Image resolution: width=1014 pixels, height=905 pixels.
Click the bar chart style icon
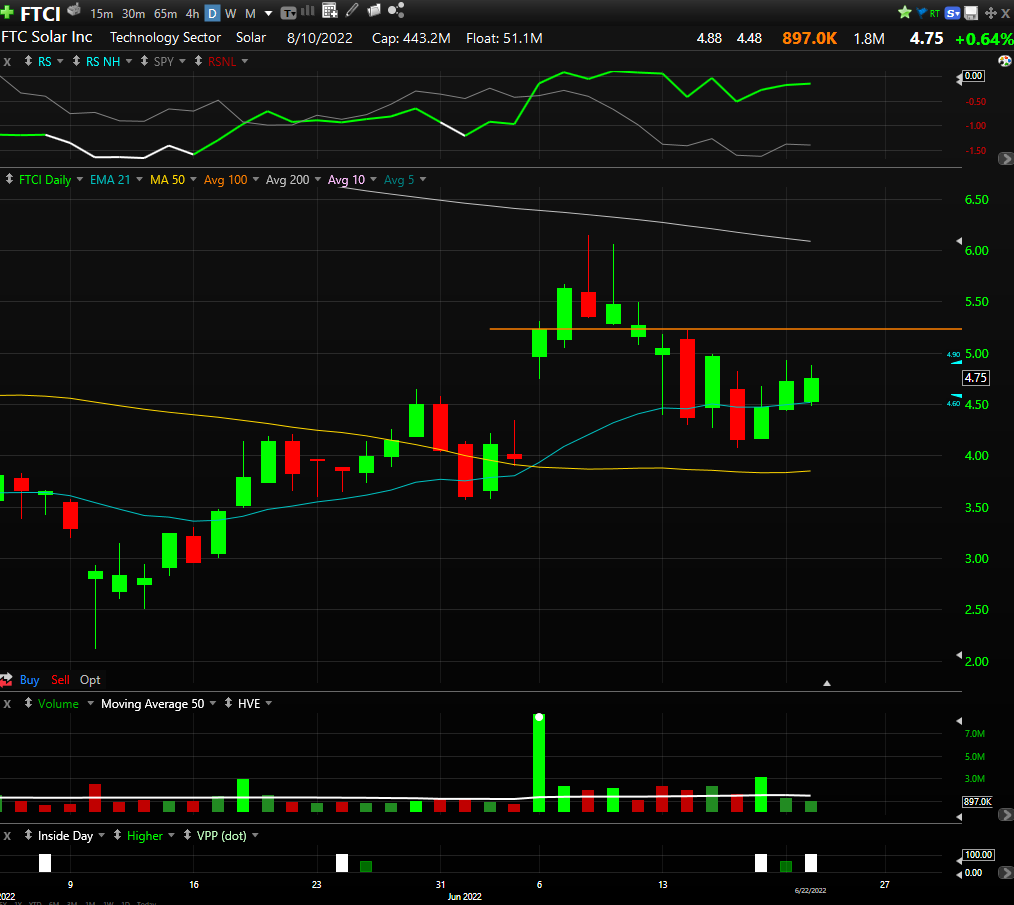click(307, 11)
